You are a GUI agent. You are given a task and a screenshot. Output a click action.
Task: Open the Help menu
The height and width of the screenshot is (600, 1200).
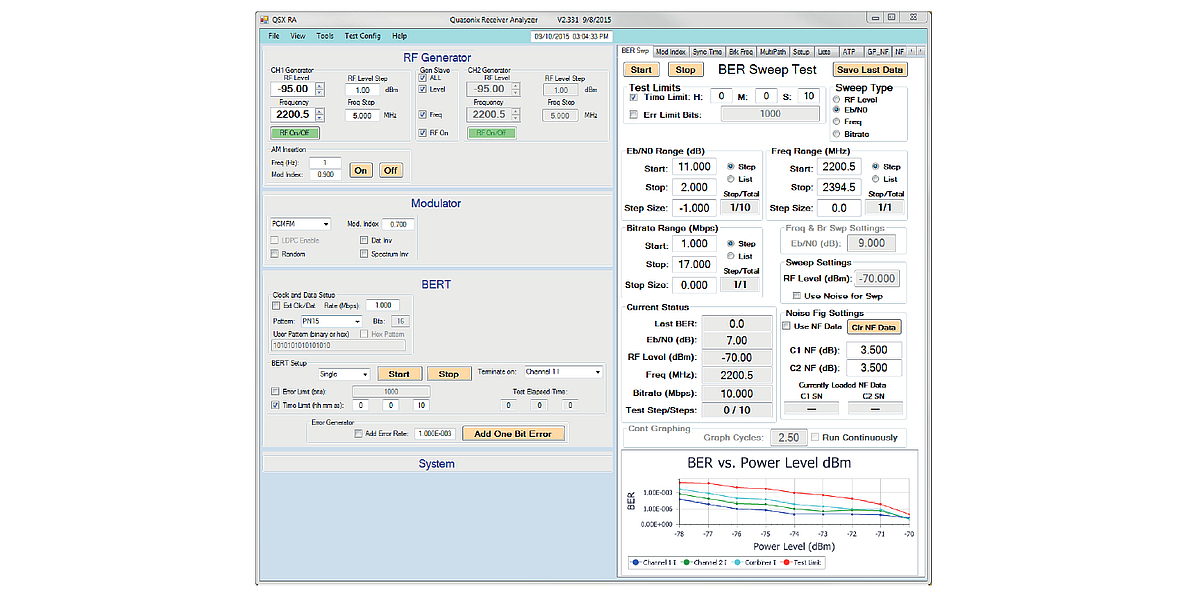tap(400, 36)
